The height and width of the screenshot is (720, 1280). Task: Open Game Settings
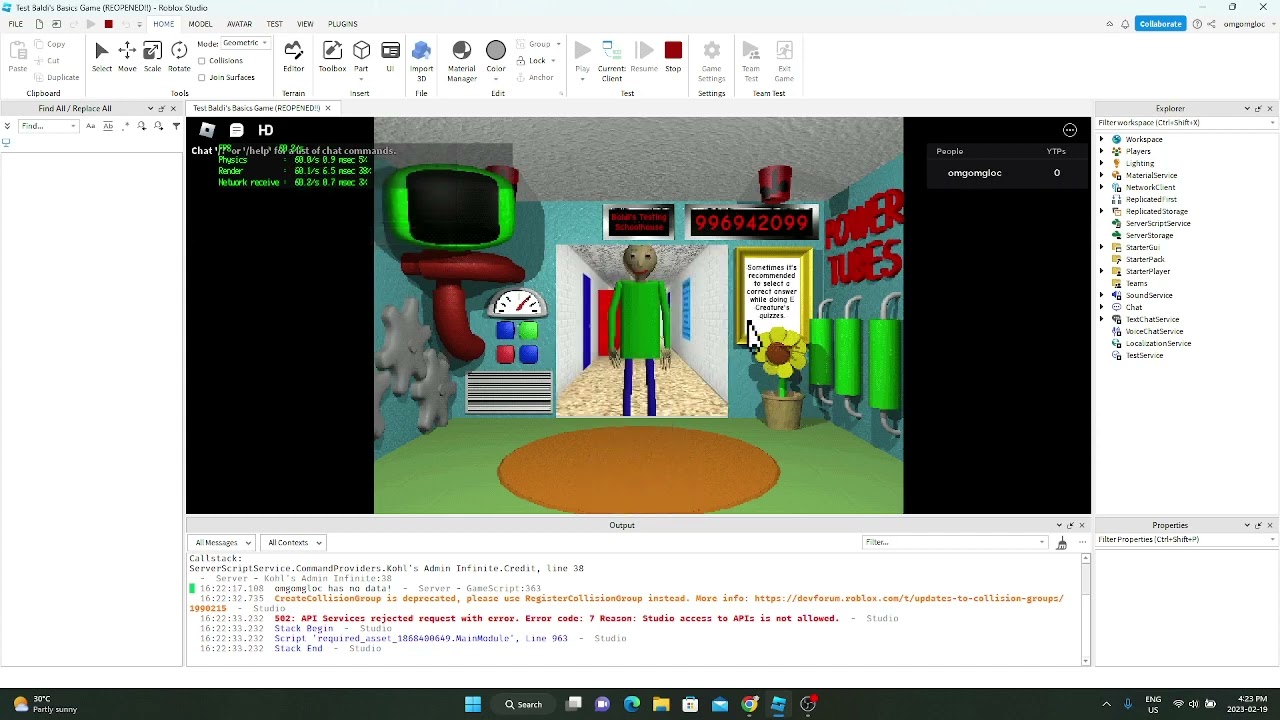(x=712, y=62)
